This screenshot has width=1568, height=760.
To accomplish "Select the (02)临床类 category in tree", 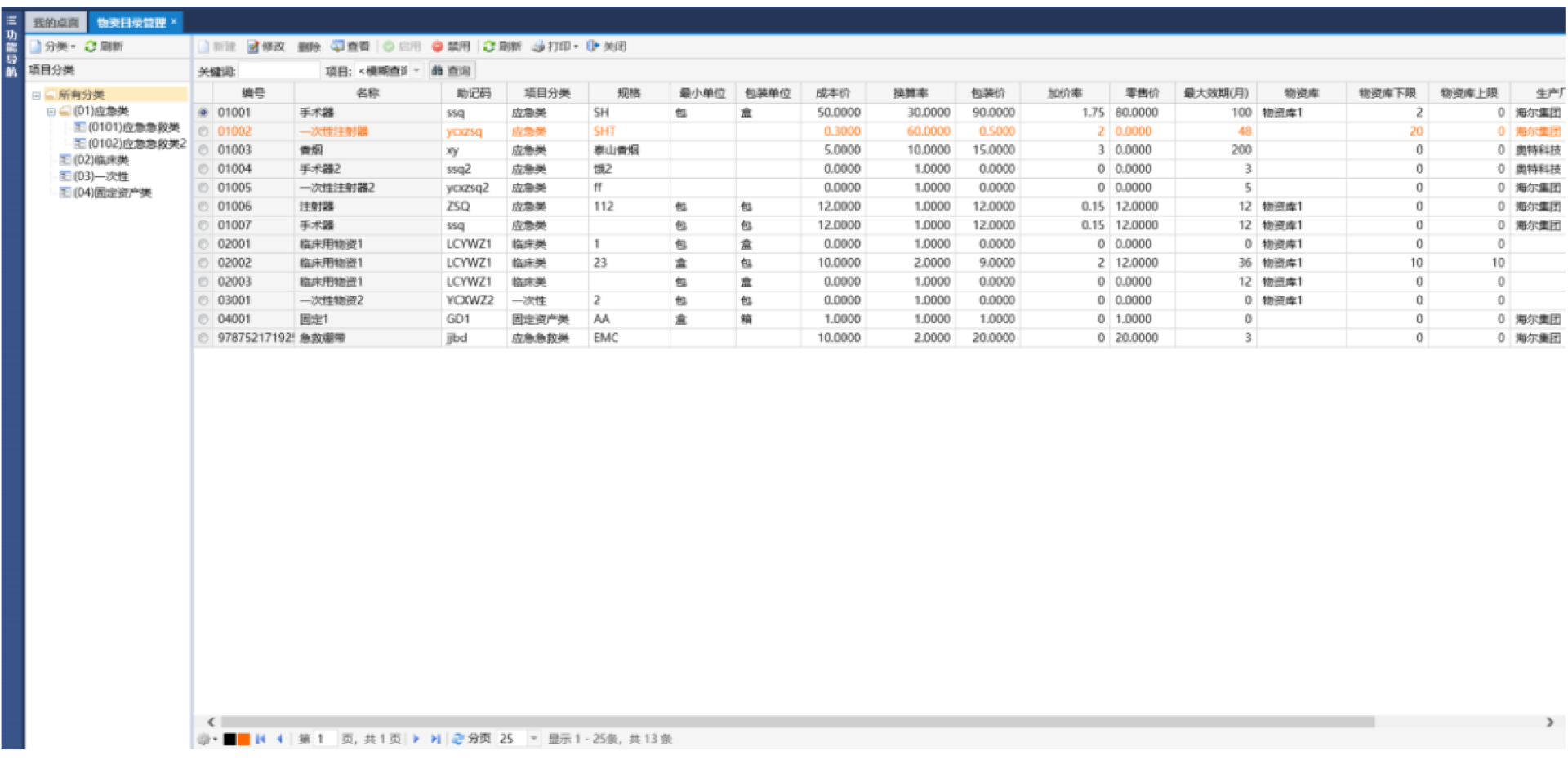I will [x=100, y=160].
